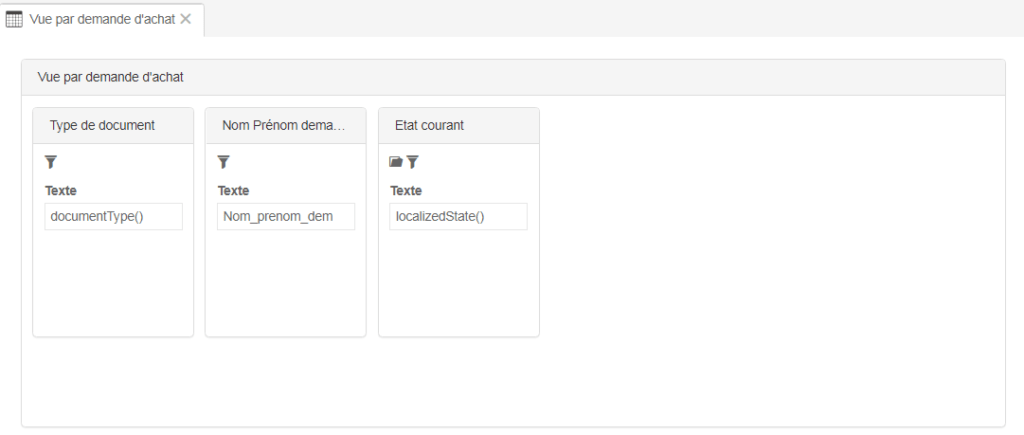This screenshot has width=1024, height=435.
Task: Select the "Nom Prénom dema..." column header
Action: pyautogui.click(x=285, y=125)
